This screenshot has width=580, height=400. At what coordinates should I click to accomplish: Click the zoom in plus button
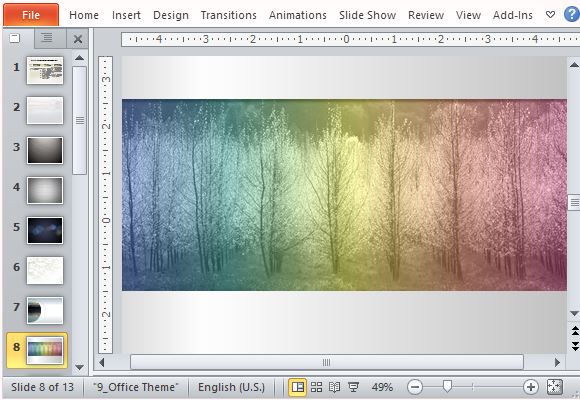point(531,387)
